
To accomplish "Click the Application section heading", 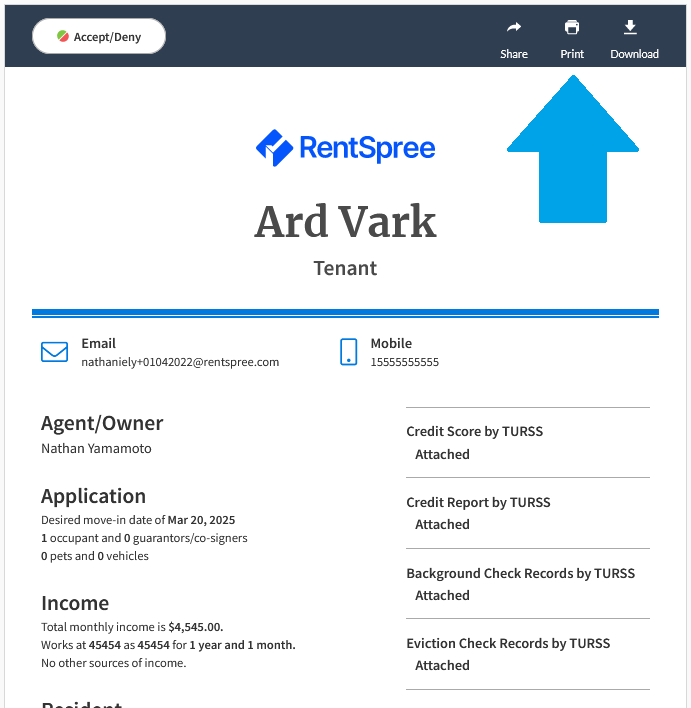I will tap(93, 496).
